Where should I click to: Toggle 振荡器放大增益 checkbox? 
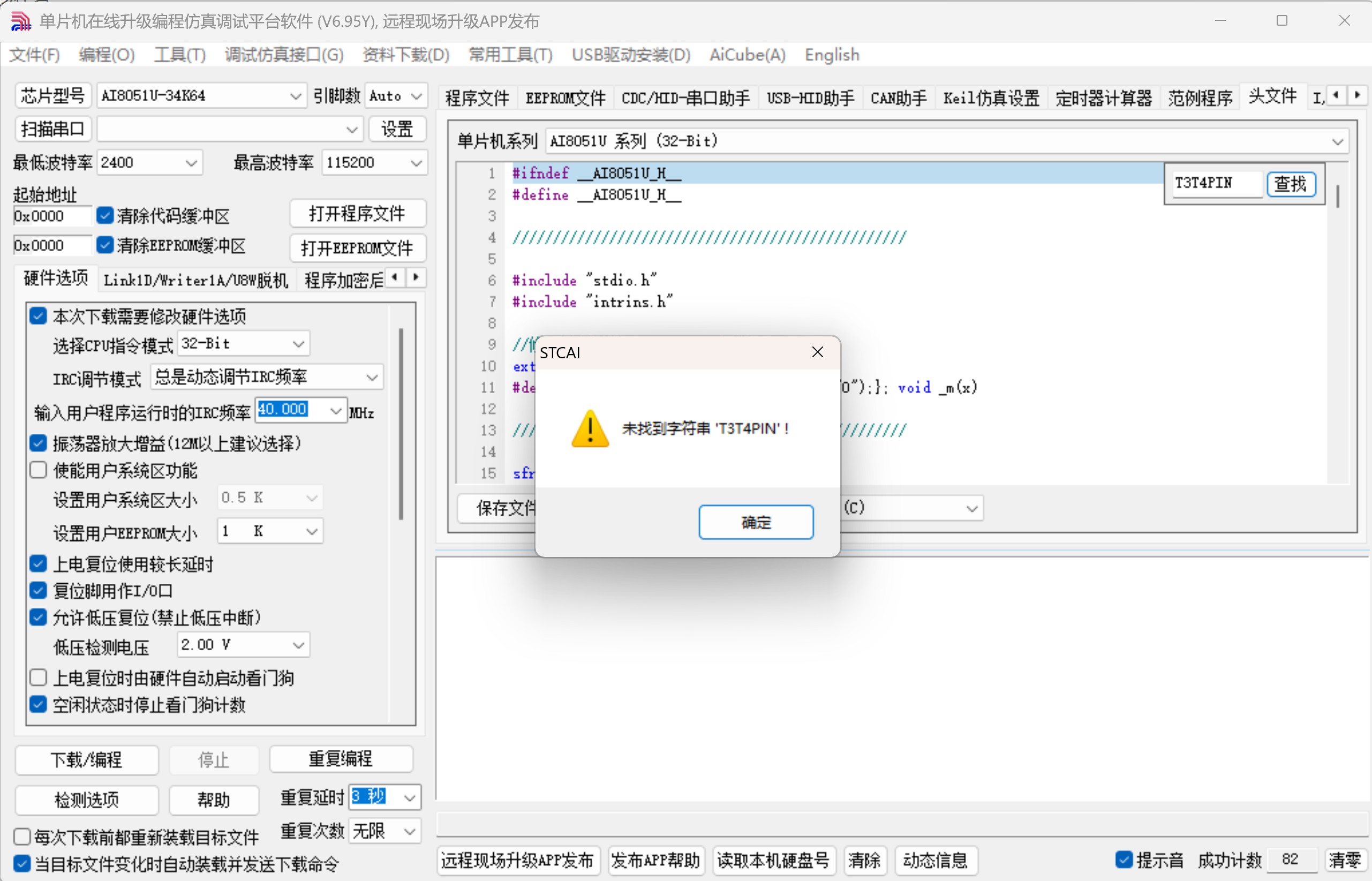[x=39, y=443]
